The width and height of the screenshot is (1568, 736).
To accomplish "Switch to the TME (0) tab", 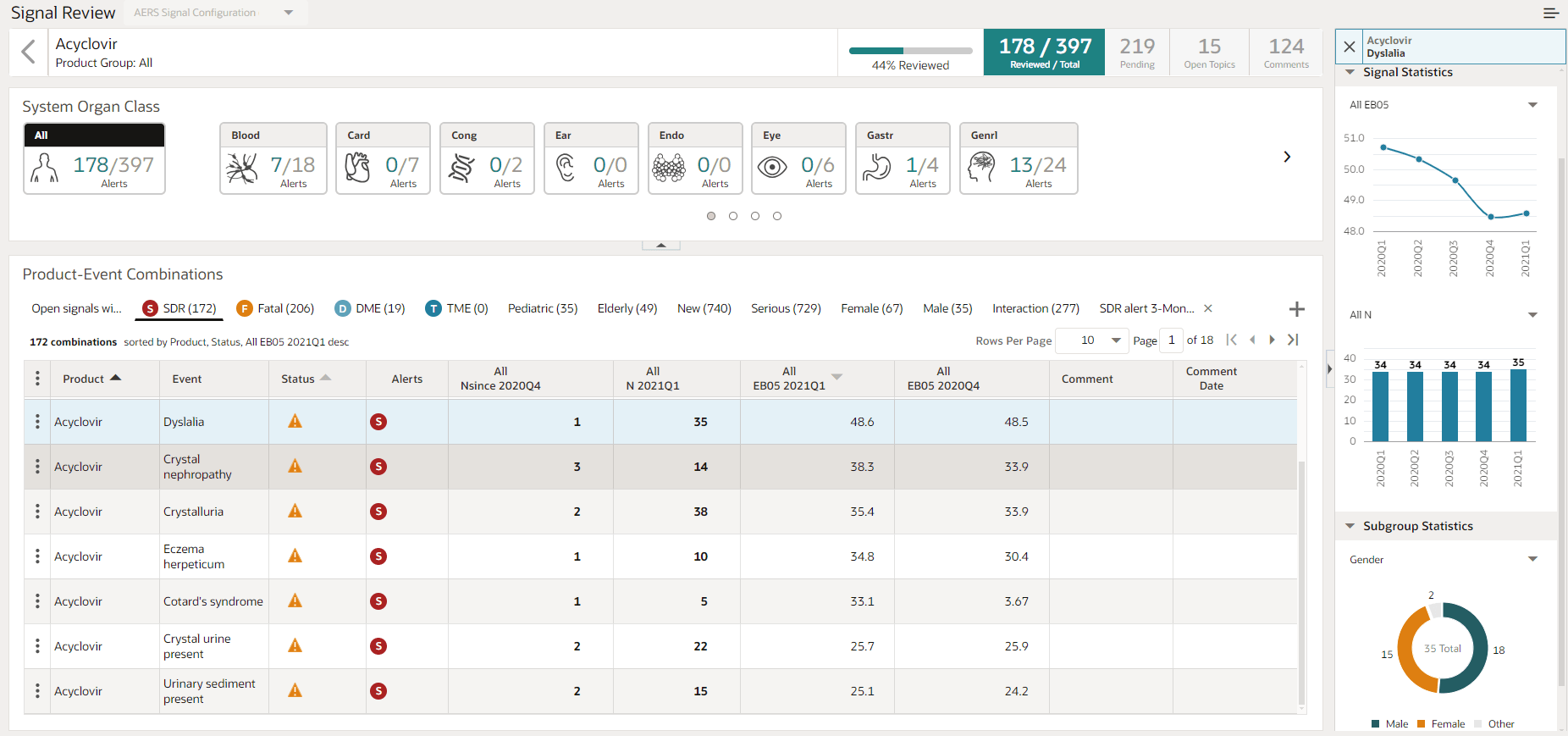I will (456, 308).
